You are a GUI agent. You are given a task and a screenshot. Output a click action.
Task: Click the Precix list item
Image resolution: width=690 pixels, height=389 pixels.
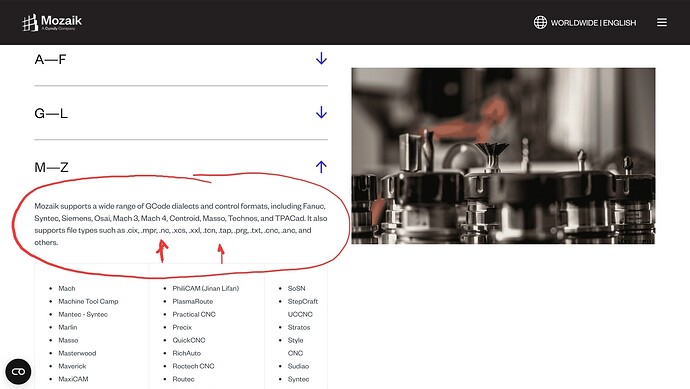point(182,327)
